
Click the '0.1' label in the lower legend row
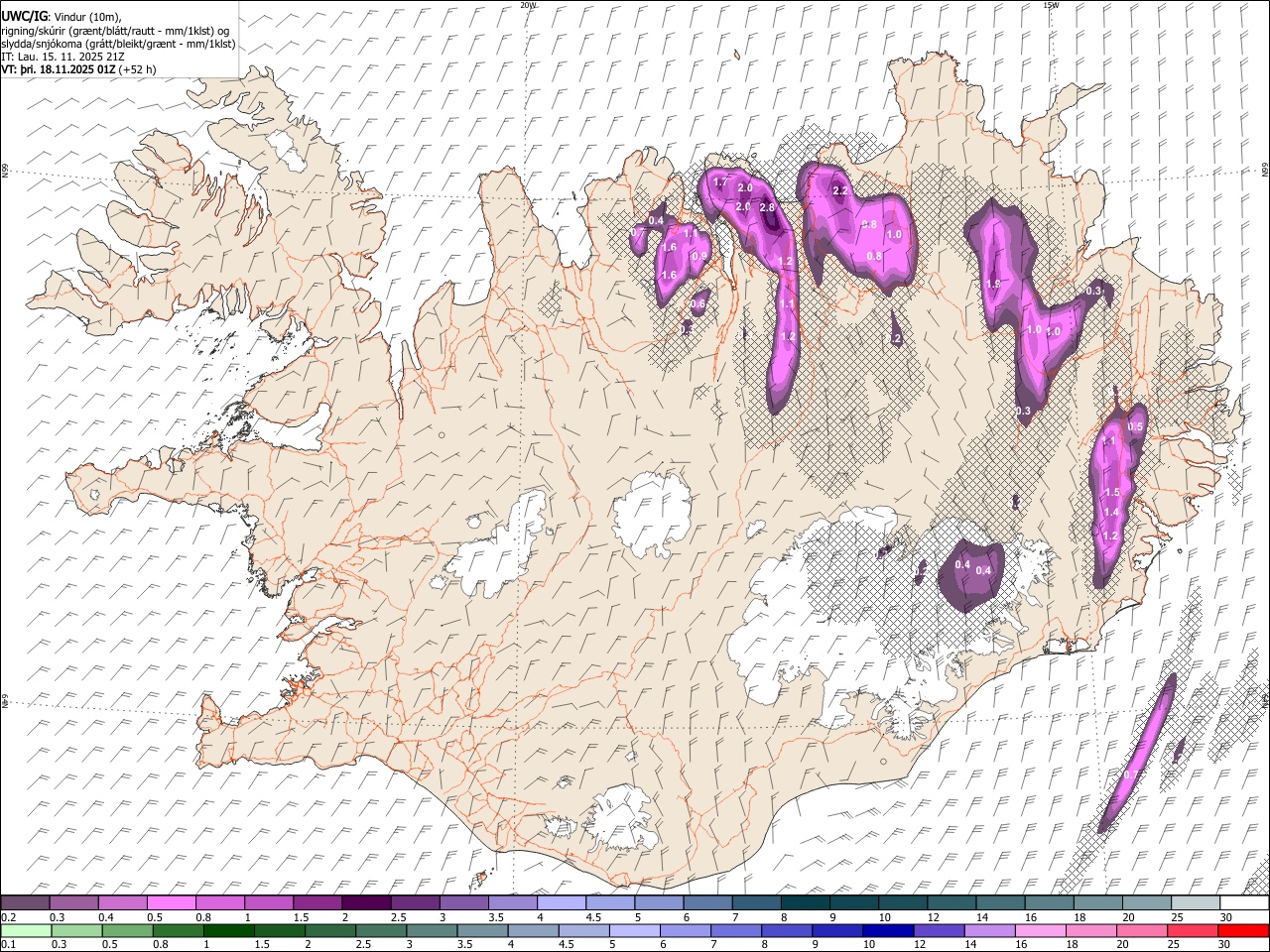6,945
